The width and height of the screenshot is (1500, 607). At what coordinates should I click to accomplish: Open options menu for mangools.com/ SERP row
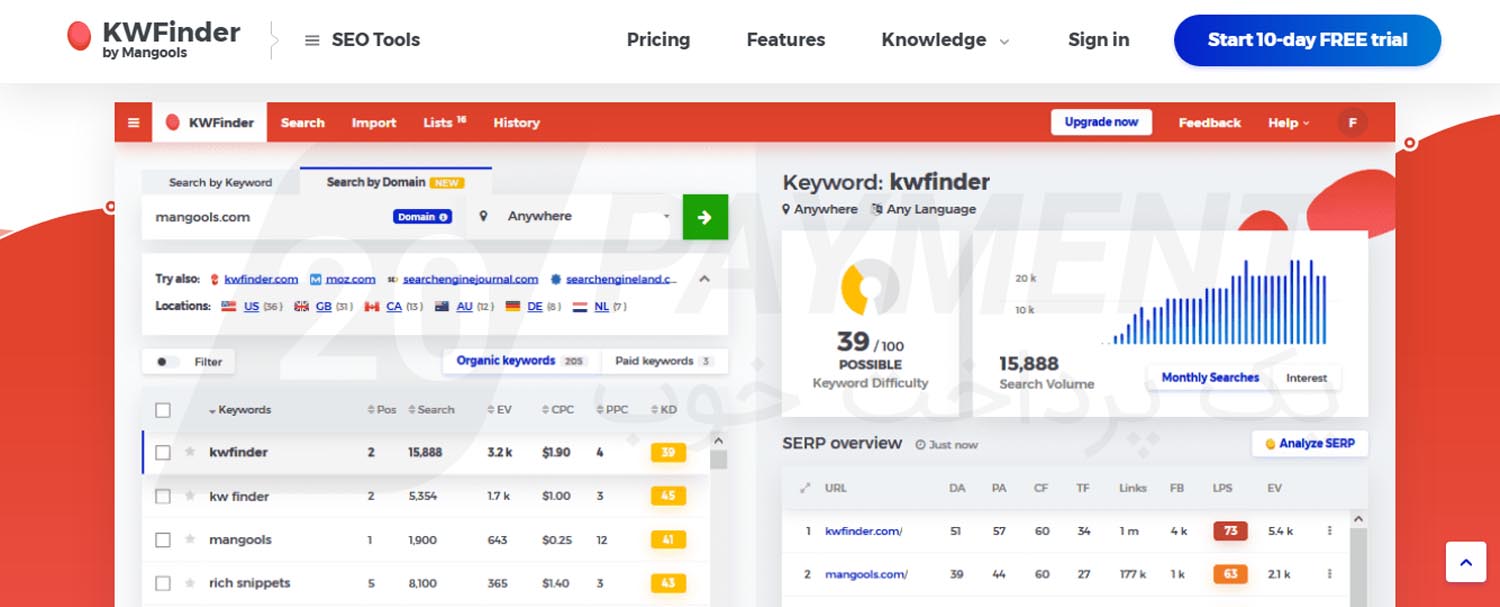(1329, 574)
